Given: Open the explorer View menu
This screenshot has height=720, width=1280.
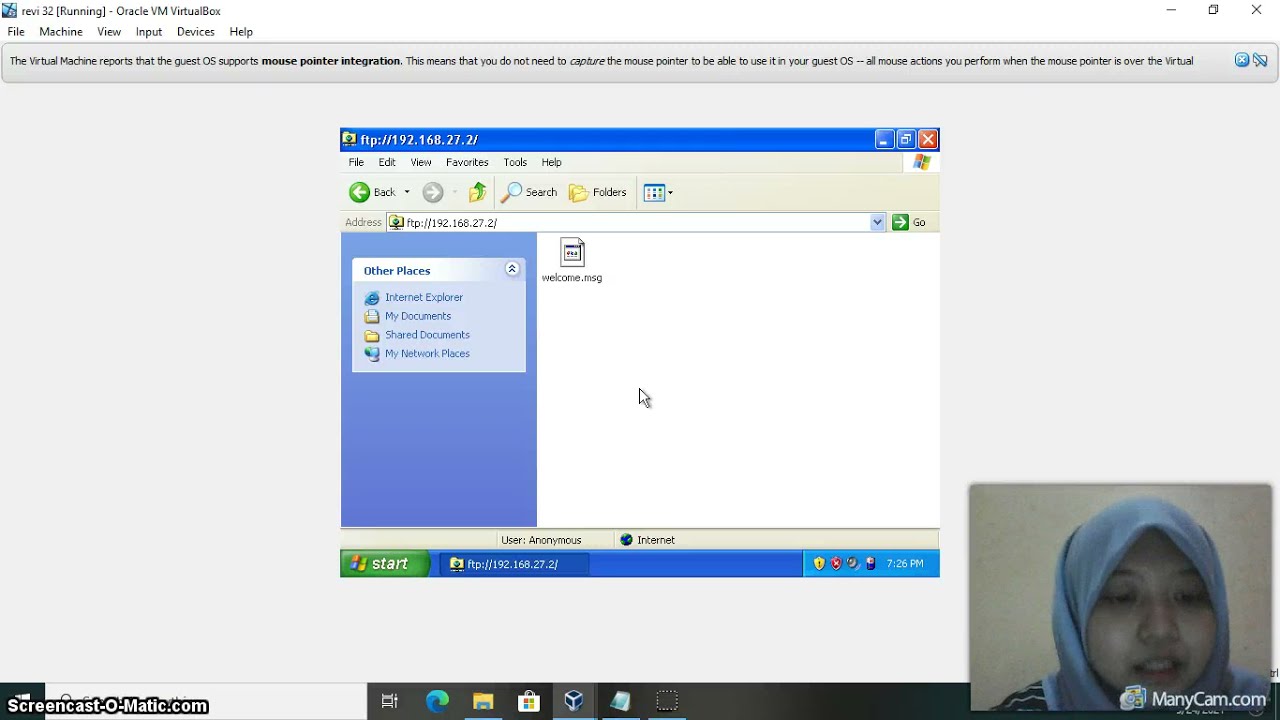Looking at the screenshot, I should click(421, 162).
